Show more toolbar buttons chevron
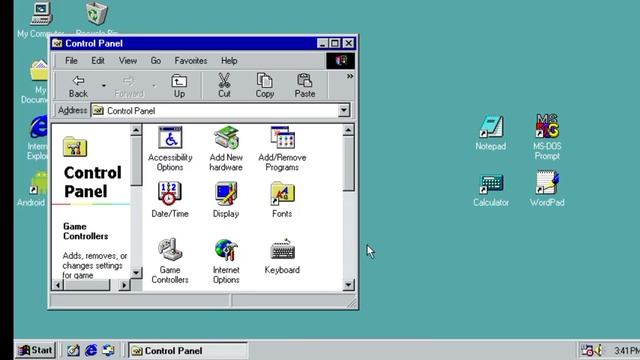Viewport: 640px width, 360px height. pos(350,76)
